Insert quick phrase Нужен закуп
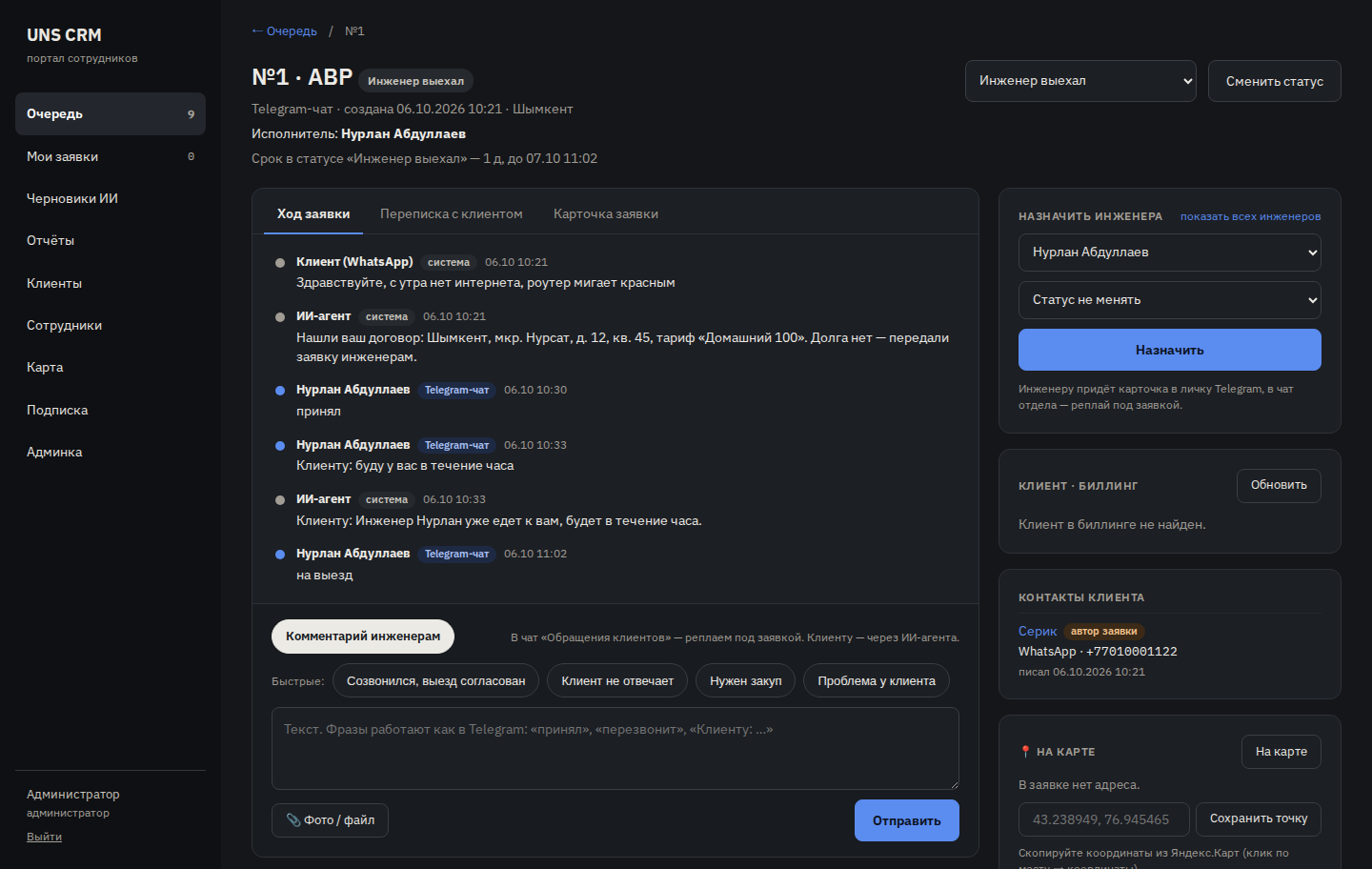Screen dimensions: 1372x869 [x=746, y=681]
